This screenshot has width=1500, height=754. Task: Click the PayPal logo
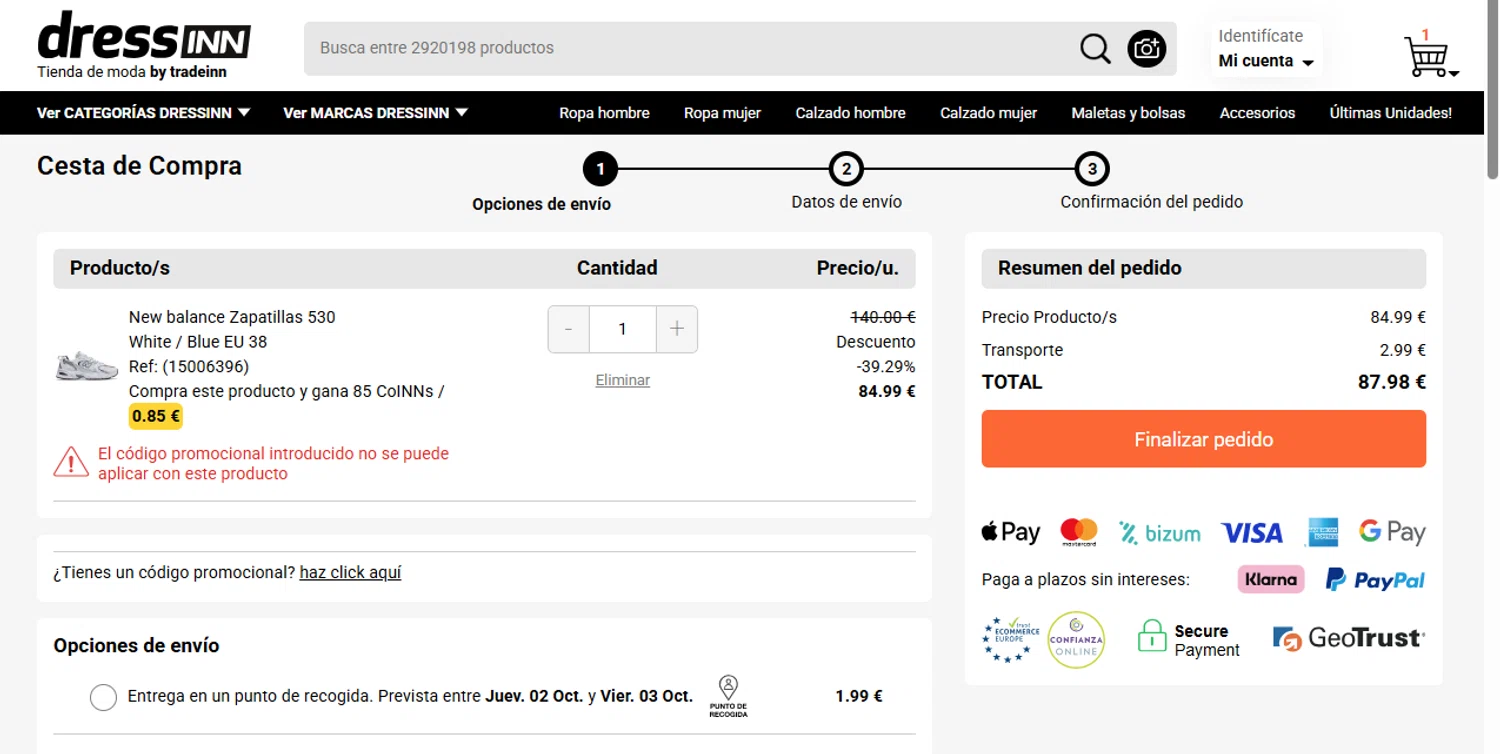pyautogui.click(x=1375, y=579)
